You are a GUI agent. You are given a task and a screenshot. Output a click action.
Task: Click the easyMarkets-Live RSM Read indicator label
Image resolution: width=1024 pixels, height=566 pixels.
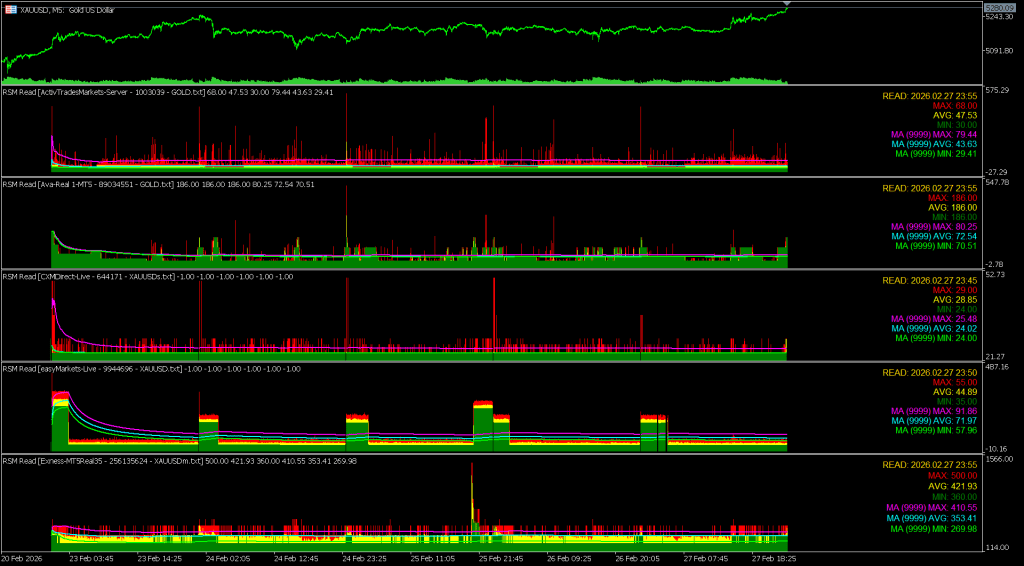coord(151,368)
